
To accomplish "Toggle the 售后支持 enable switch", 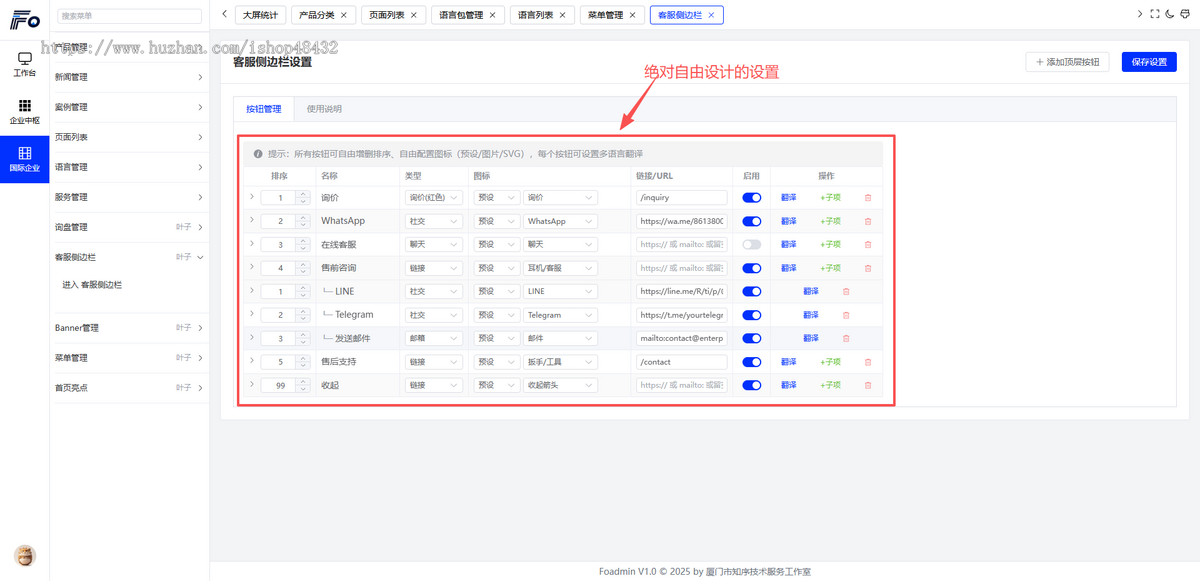I will 752,362.
